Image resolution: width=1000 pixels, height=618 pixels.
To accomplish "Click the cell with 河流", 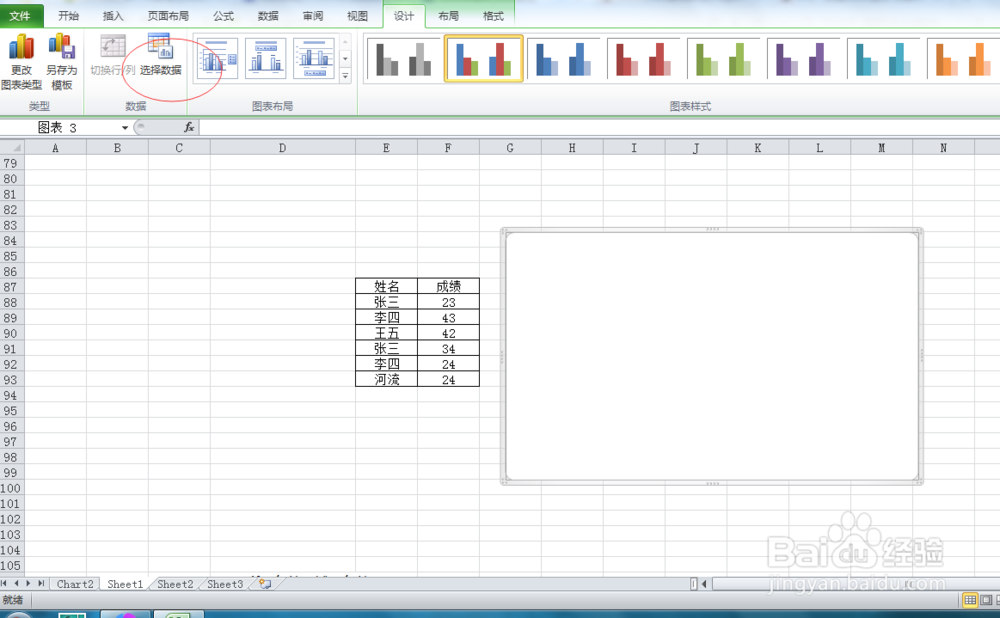I will pyautogui.click(x=386, y=379).
